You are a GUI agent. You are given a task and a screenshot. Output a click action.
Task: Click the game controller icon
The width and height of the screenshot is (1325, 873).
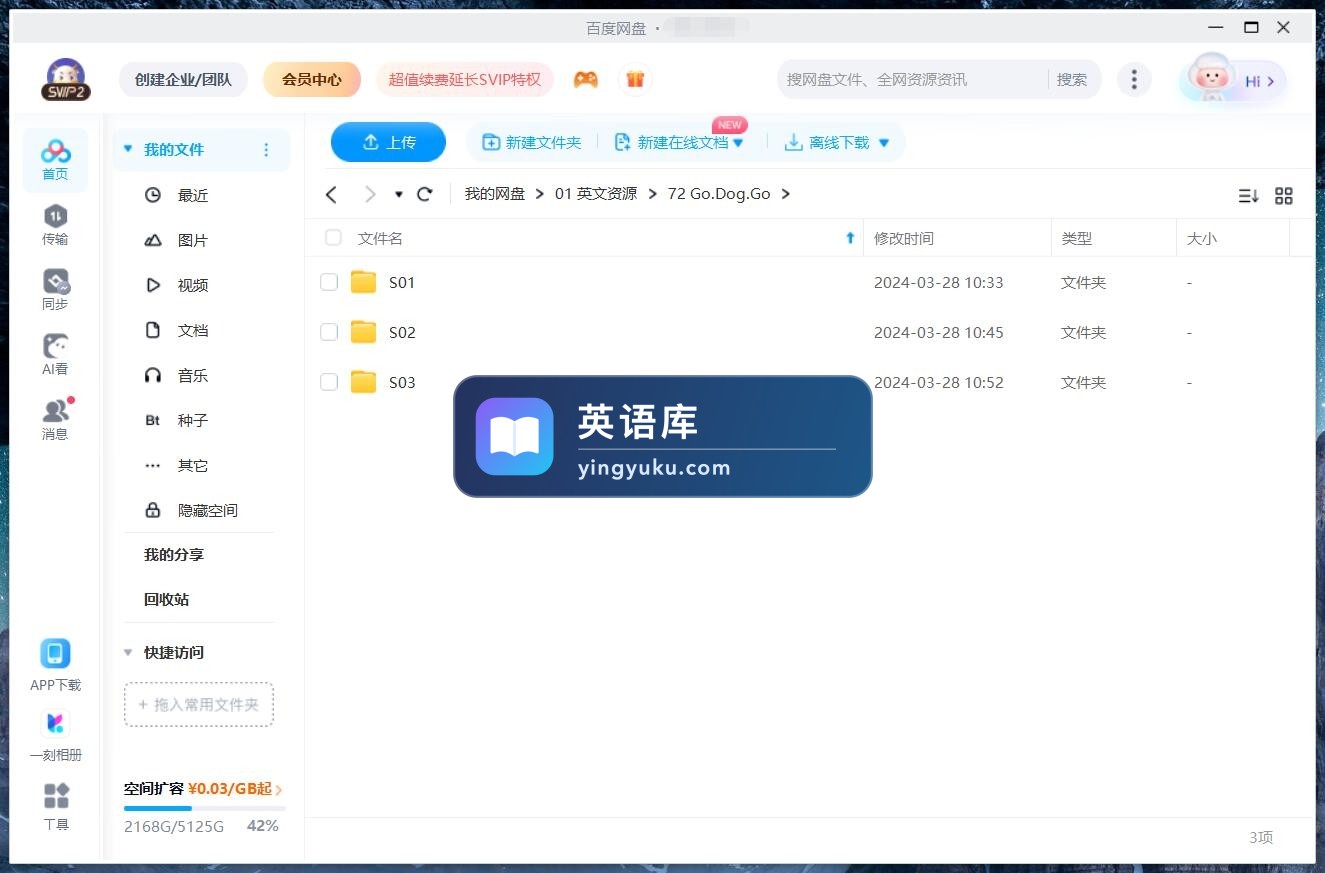[586, 79]
